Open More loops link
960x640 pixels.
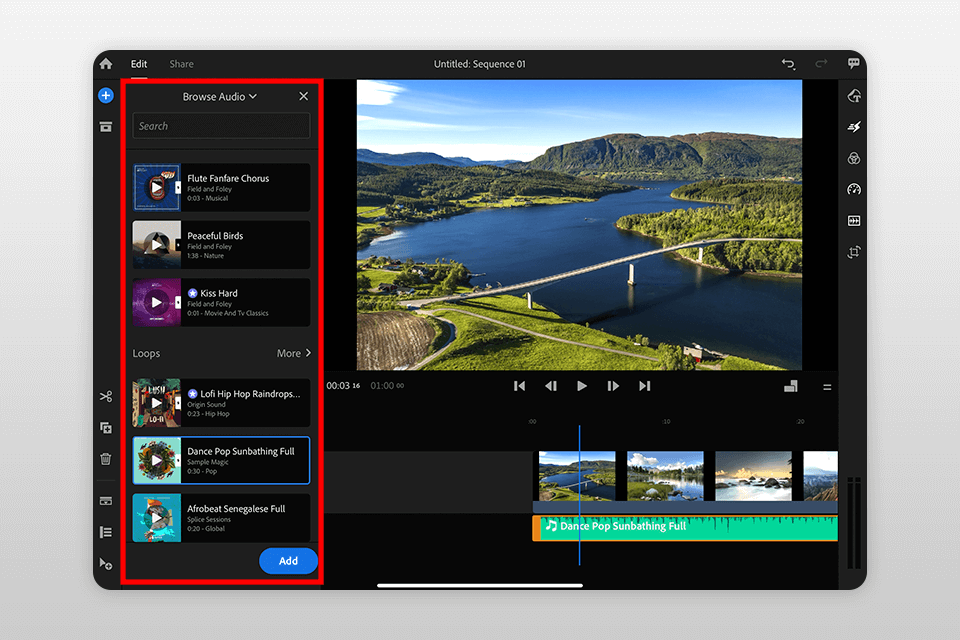click(294, 353)
